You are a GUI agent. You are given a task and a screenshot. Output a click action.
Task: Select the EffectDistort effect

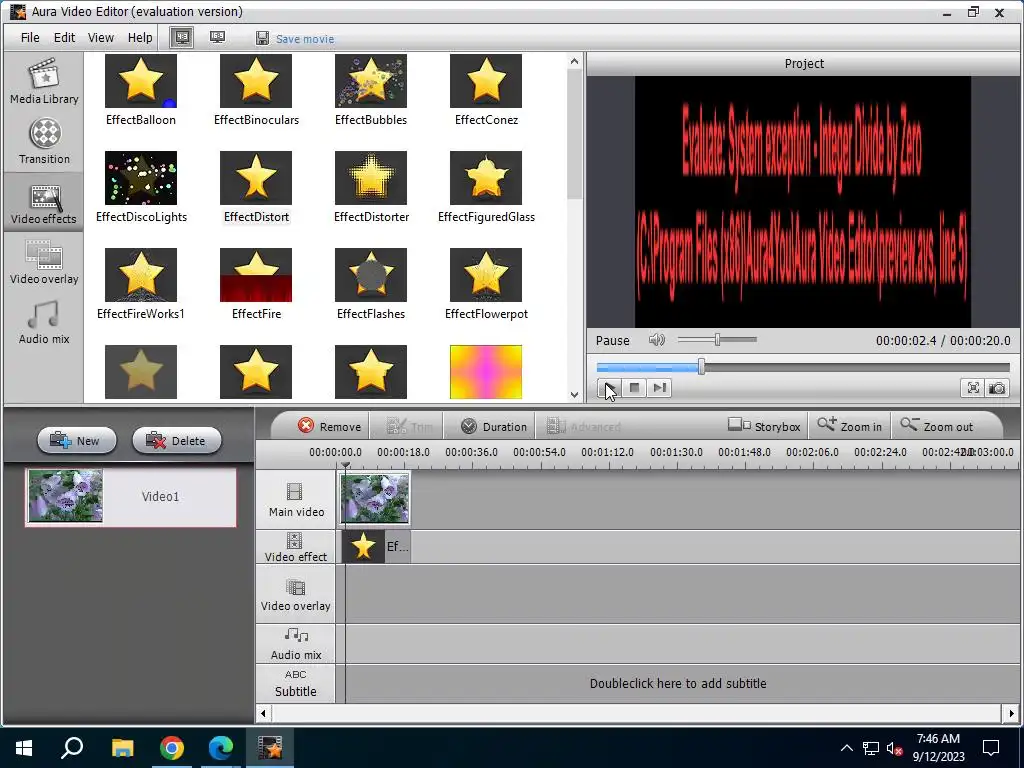click(256, 187)
